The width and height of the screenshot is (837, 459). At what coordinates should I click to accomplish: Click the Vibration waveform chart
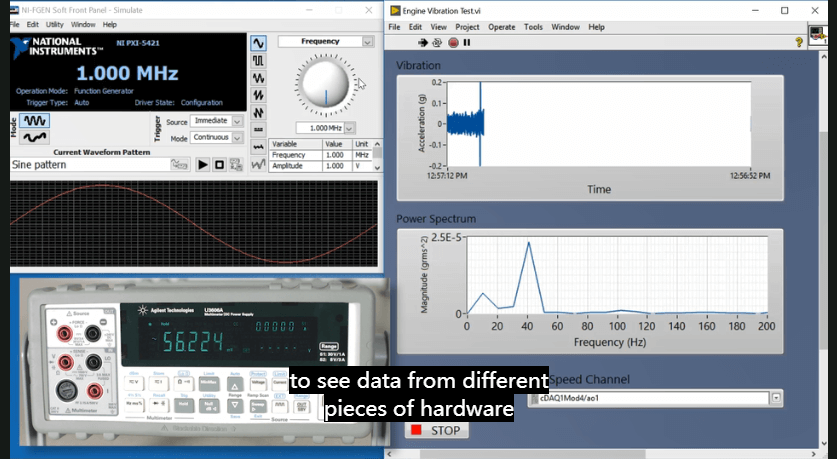pyautogui.click(x=598, y=124)
